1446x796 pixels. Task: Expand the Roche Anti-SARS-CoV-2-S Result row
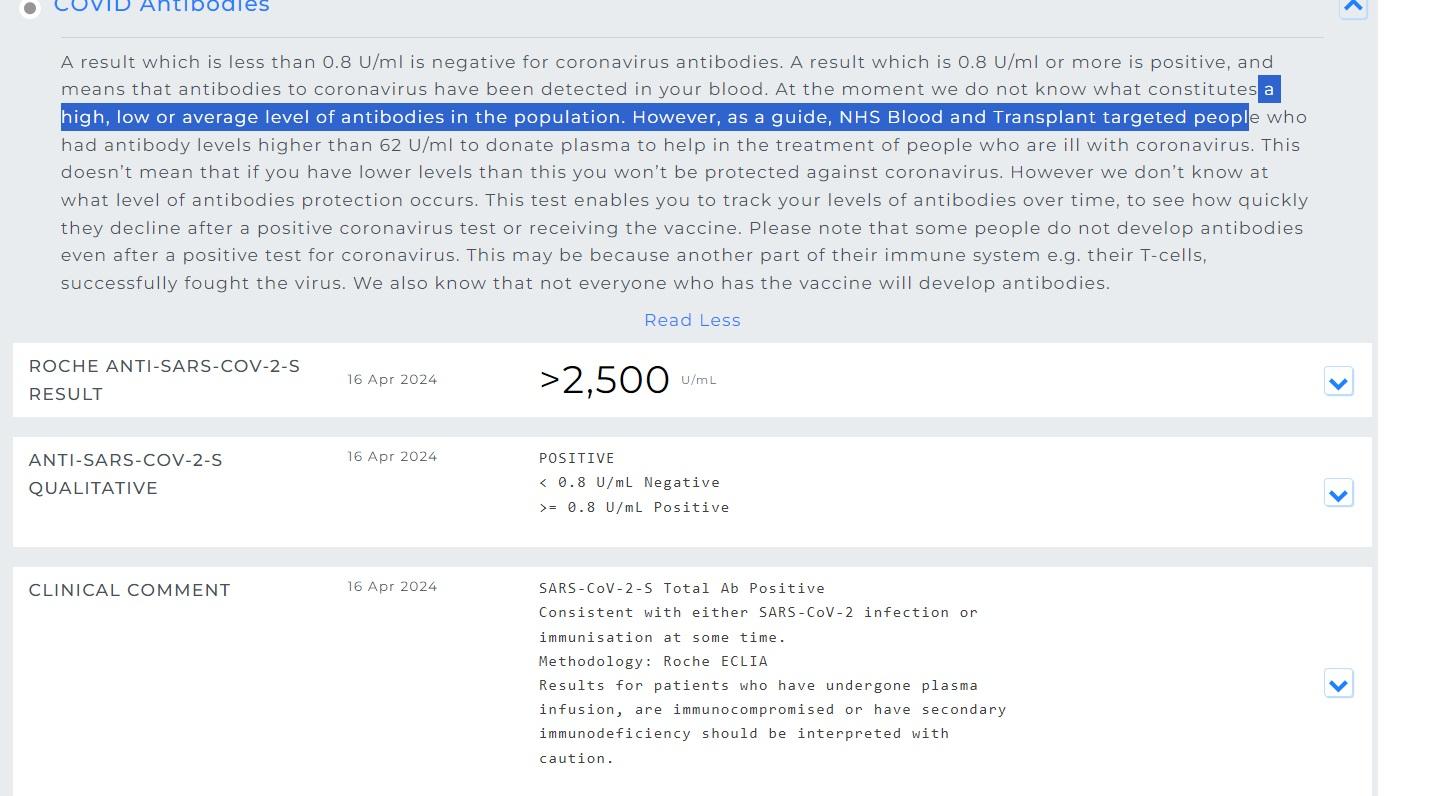point(1338,382)
